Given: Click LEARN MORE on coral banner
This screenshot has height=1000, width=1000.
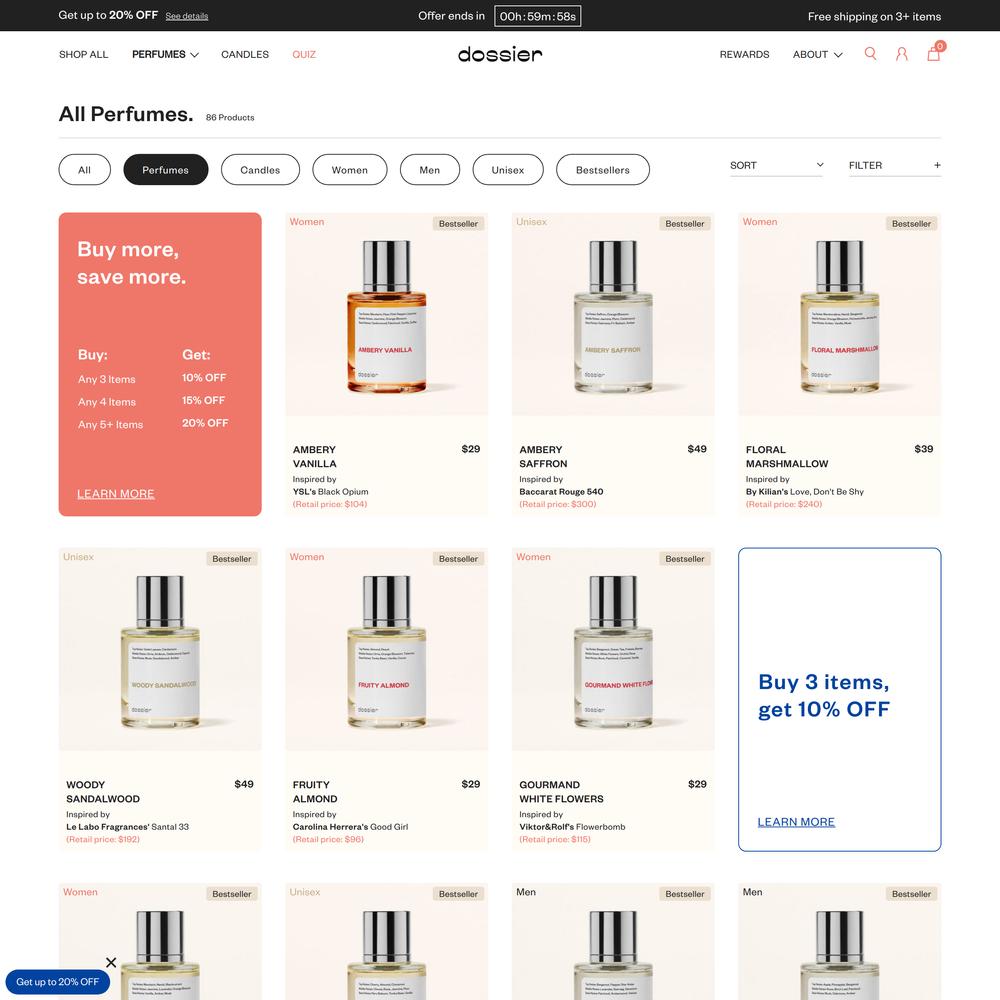Looking at the screenshot, I should [115, 494].
